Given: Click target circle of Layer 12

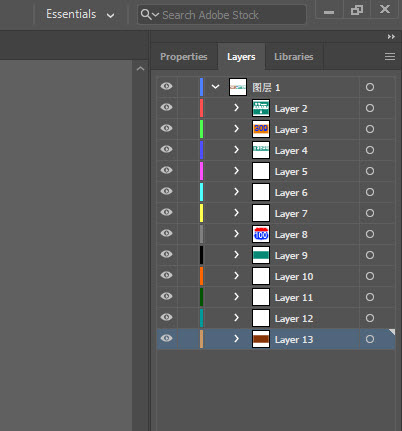Looking at the screenshot, I should 370,318.
